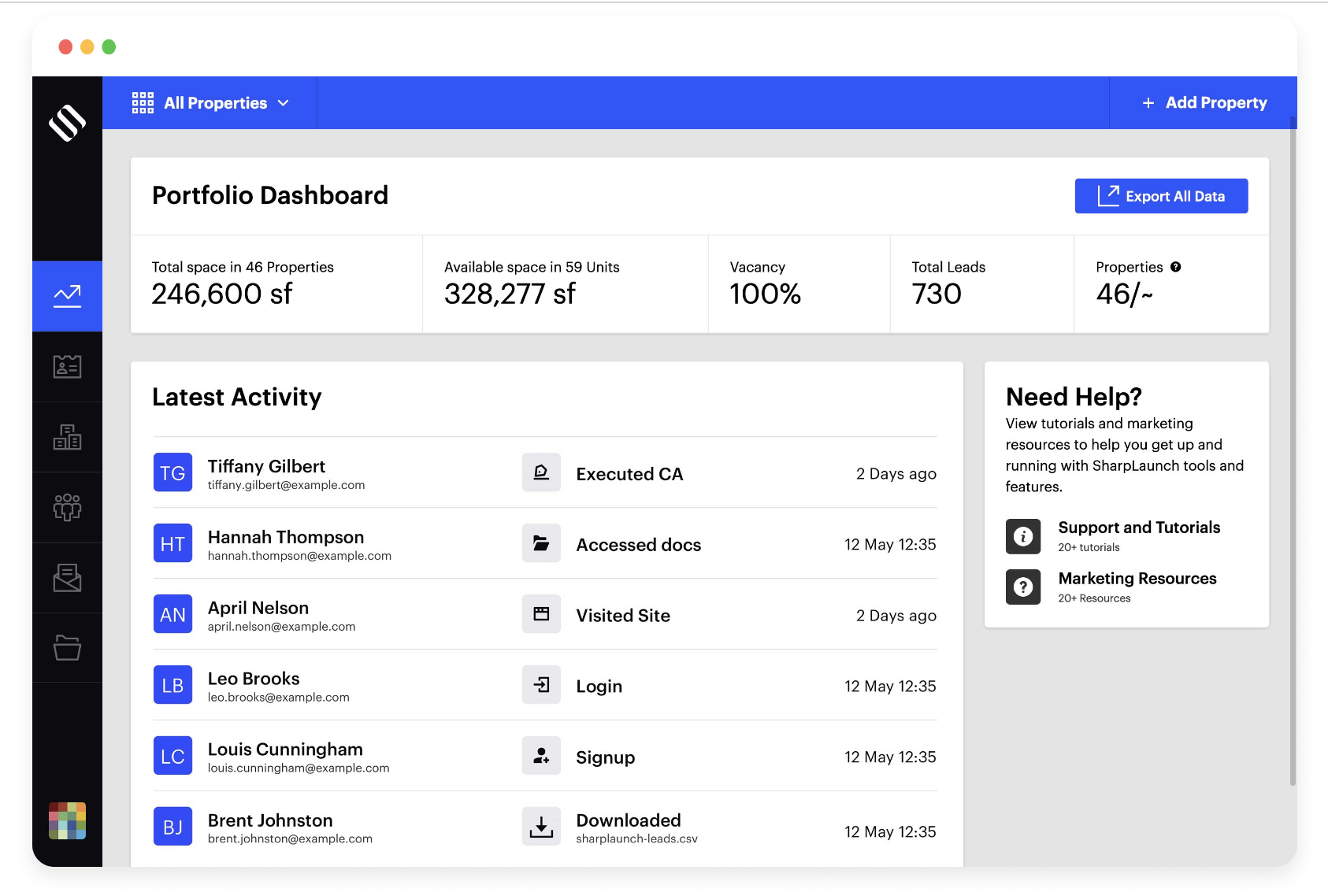Click the Visited Site activity label

(x=623, y=616)
